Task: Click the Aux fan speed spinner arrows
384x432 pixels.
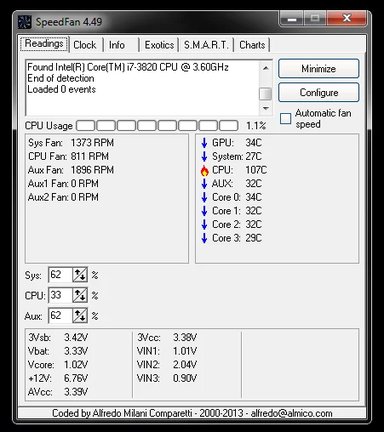Action: 80,316
